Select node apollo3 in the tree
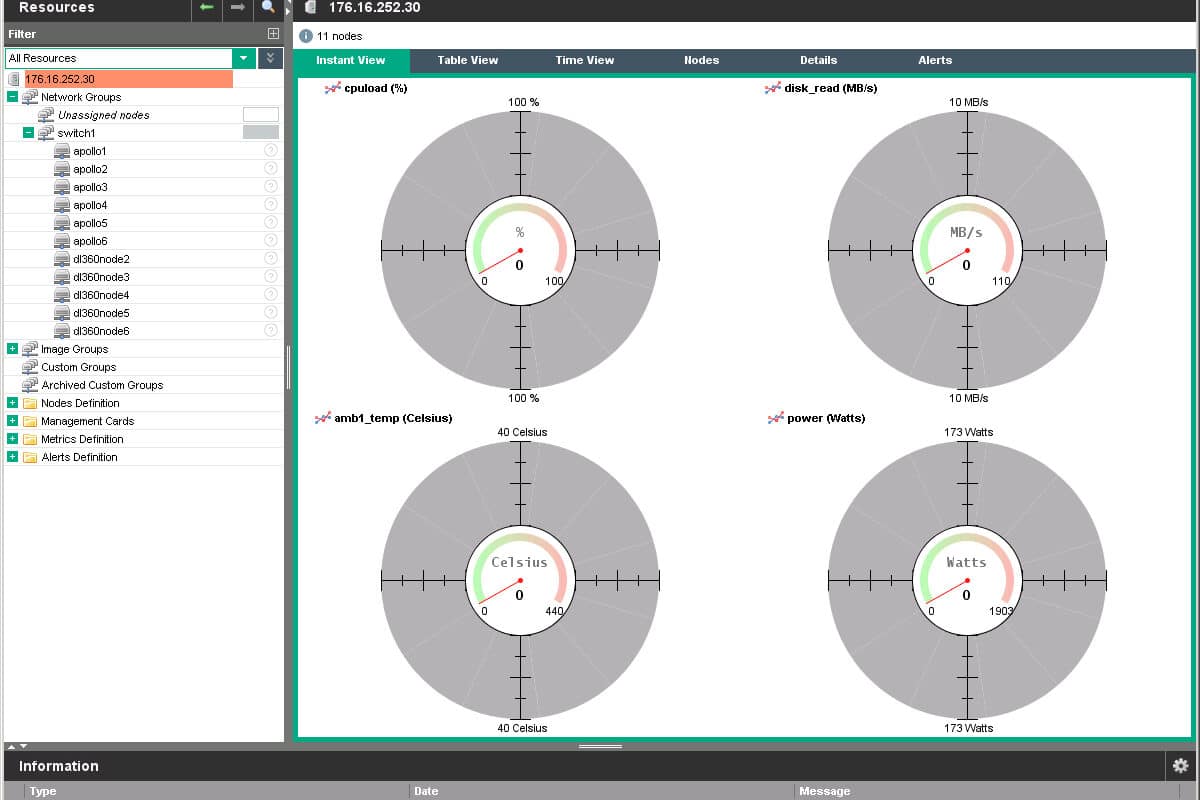This screenshot has height=800, width=1200. 90,187
